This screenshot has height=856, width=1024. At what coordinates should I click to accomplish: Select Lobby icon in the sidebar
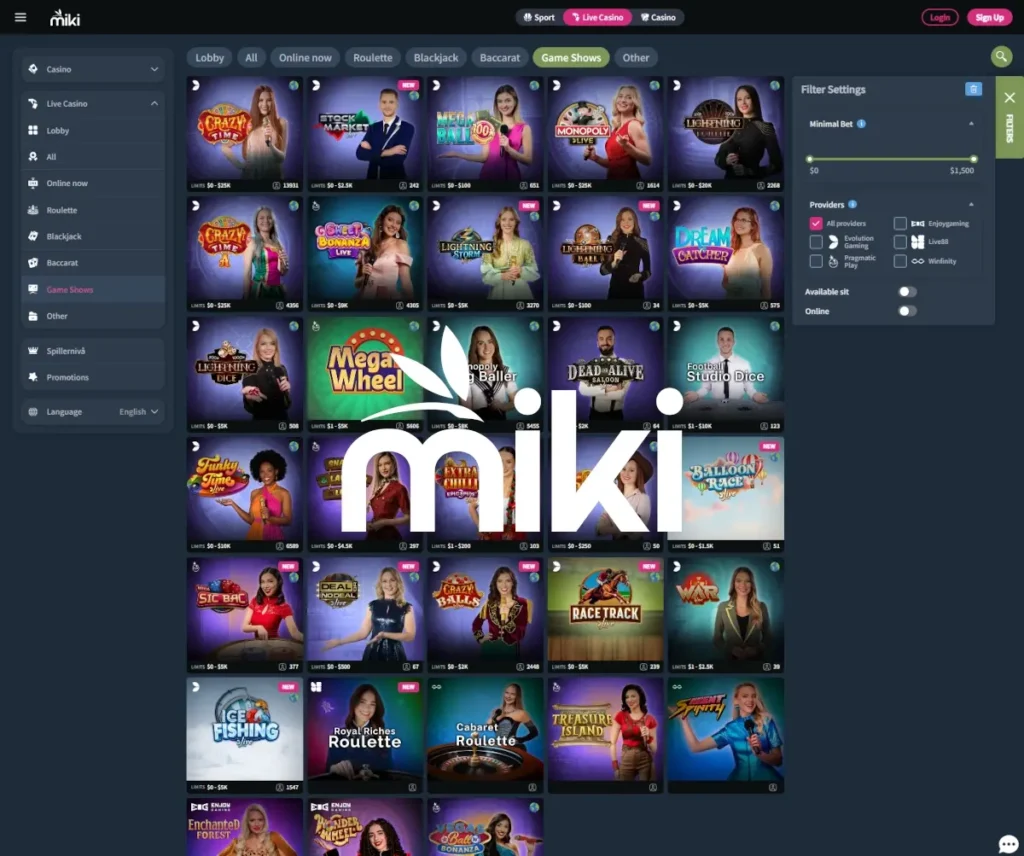coord(33,130)
